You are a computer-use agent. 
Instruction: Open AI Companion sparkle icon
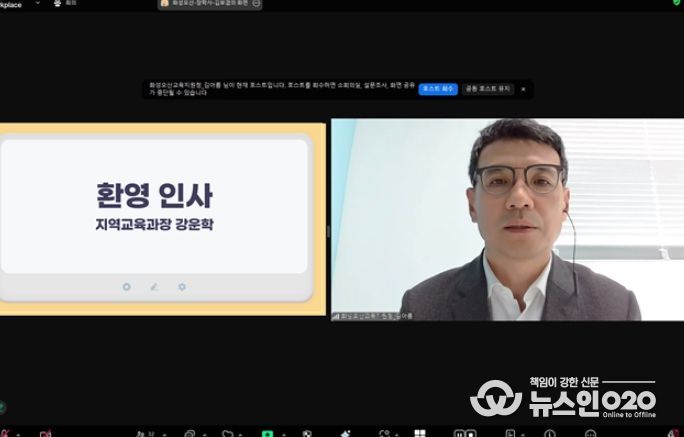345,434
